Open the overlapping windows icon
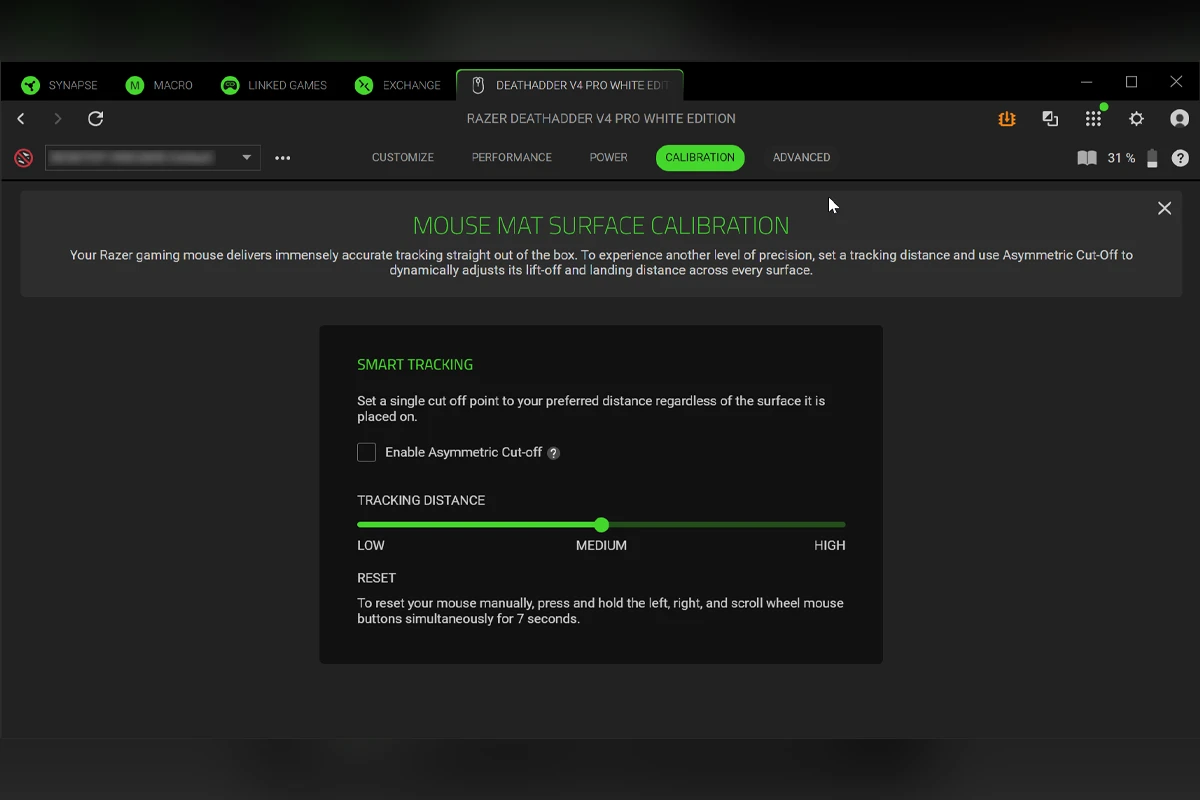The height and width of the screenshot is (800, 1200). 1050,119
